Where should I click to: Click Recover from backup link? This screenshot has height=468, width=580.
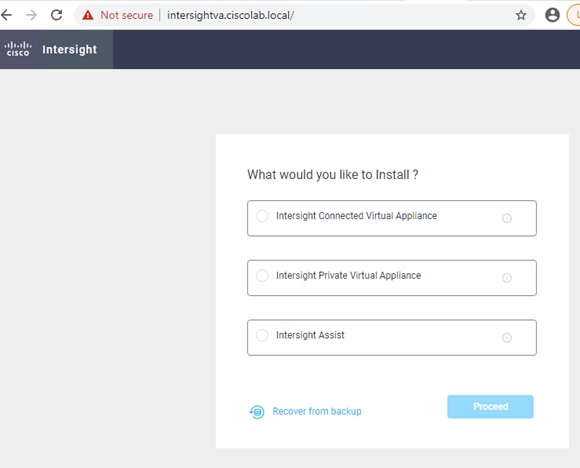[x=317, y=411]
